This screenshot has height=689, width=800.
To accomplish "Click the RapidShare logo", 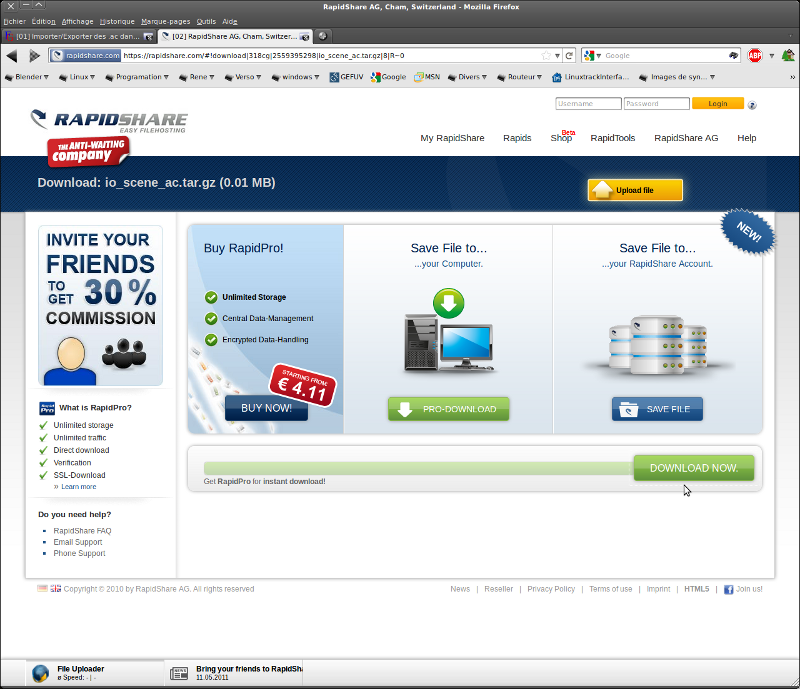I will coord(109,121).
